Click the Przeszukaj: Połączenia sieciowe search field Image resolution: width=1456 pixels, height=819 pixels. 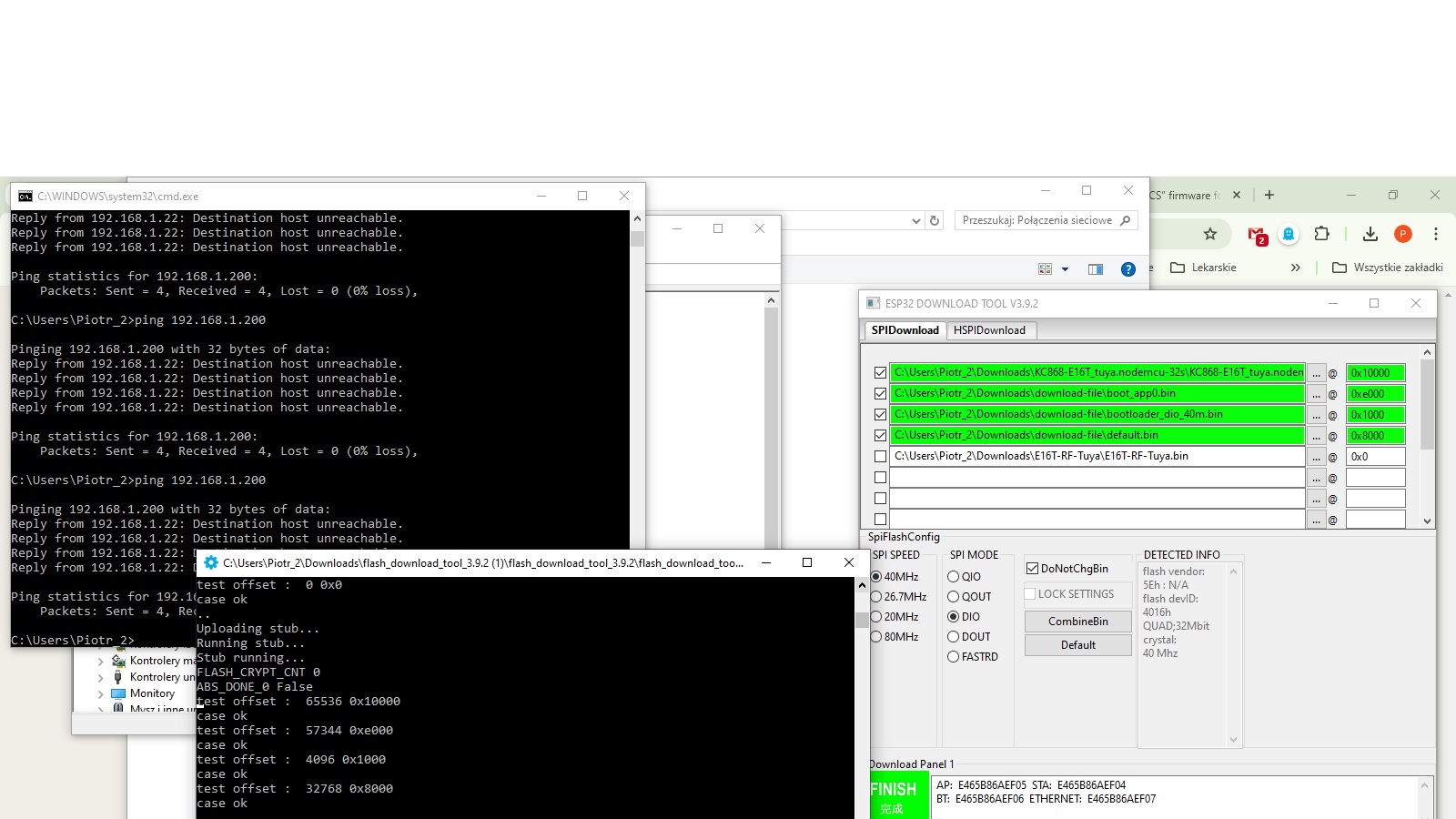point(1037,220)
